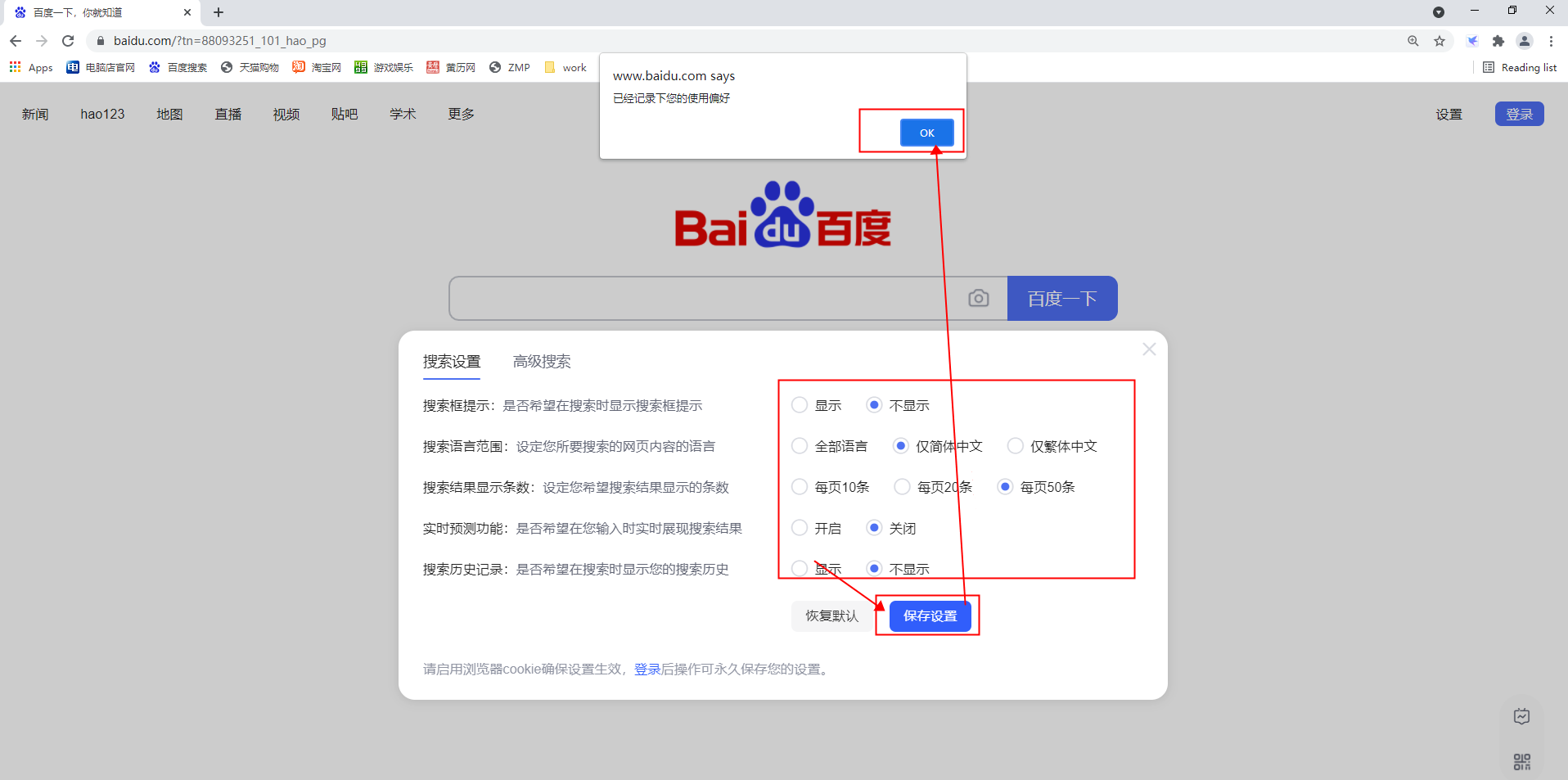Close the 百度一下 browser tab
Screen dimensions: 1568x780
point(187,12)
